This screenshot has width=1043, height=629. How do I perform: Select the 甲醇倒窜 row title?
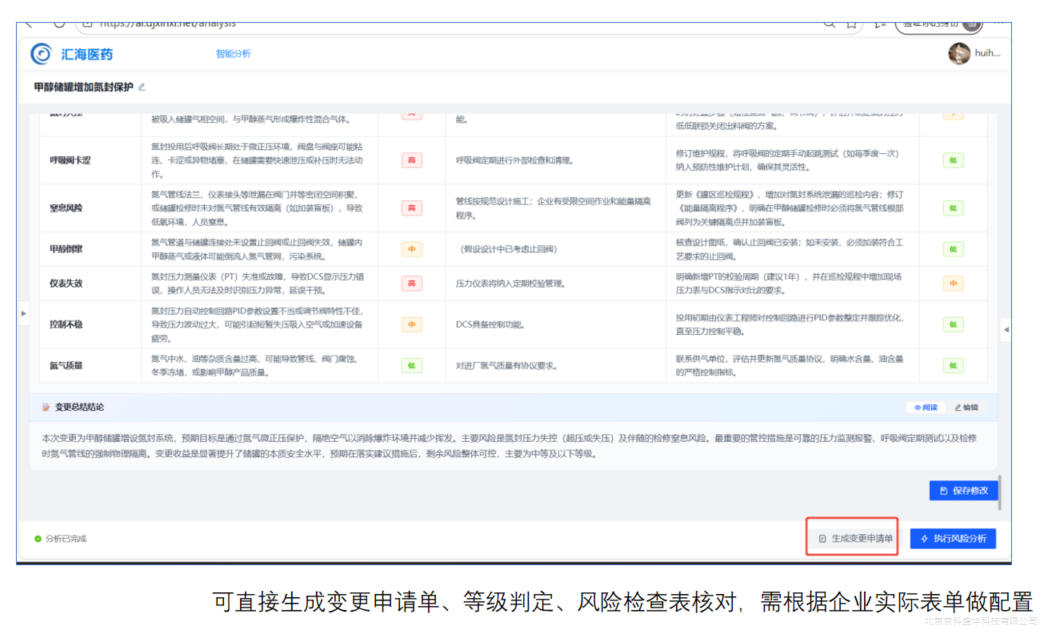(66, 249)
